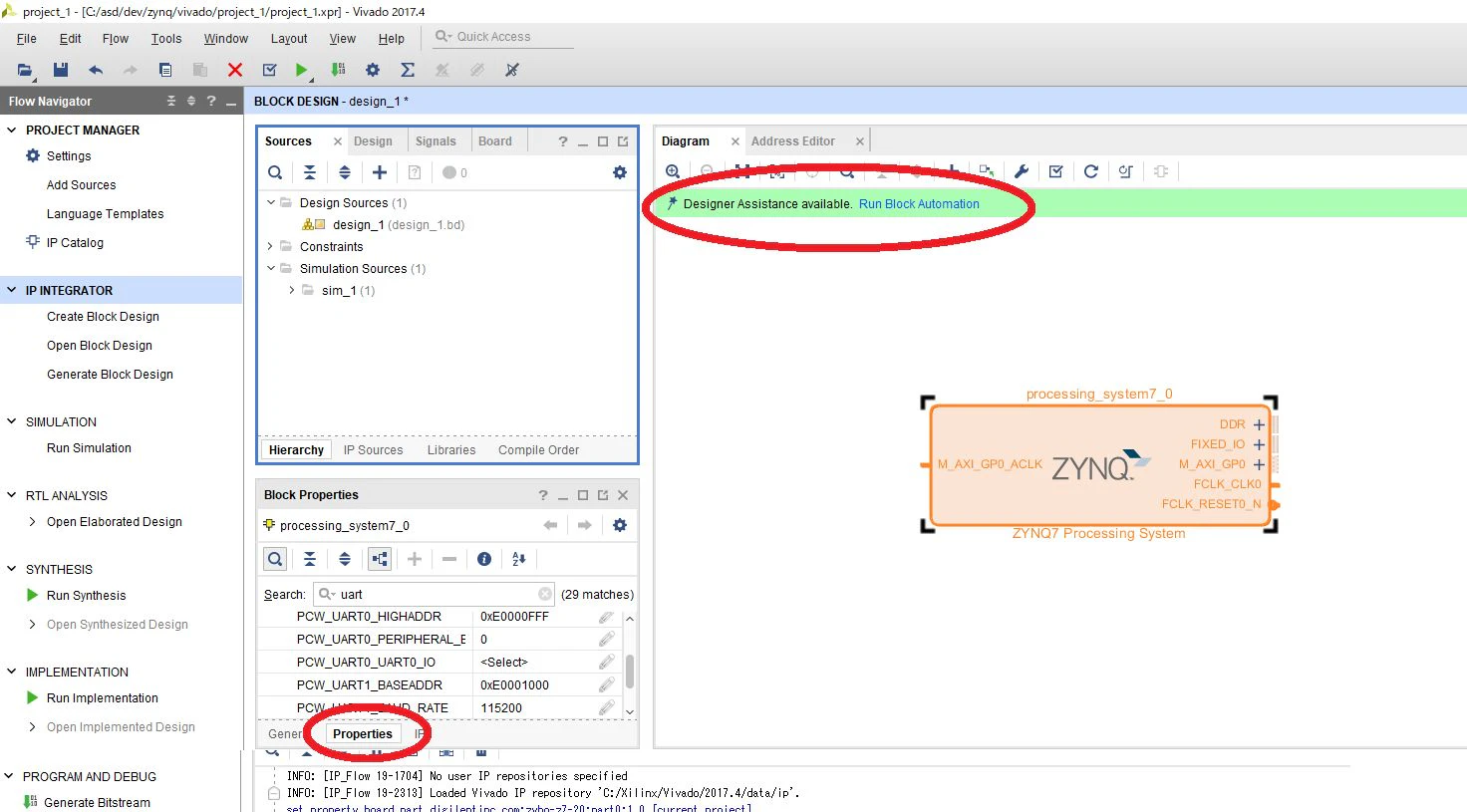Click the green Run flow arrow
The image size is (1467, 812).
(301, 70)
